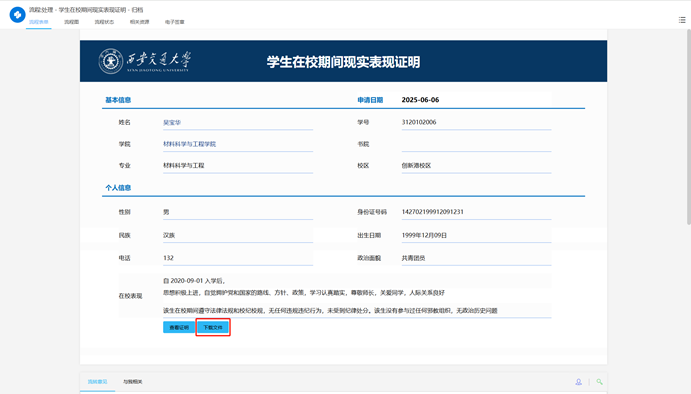
Task: Click the 下载文件 button
Action: [213, 327]
